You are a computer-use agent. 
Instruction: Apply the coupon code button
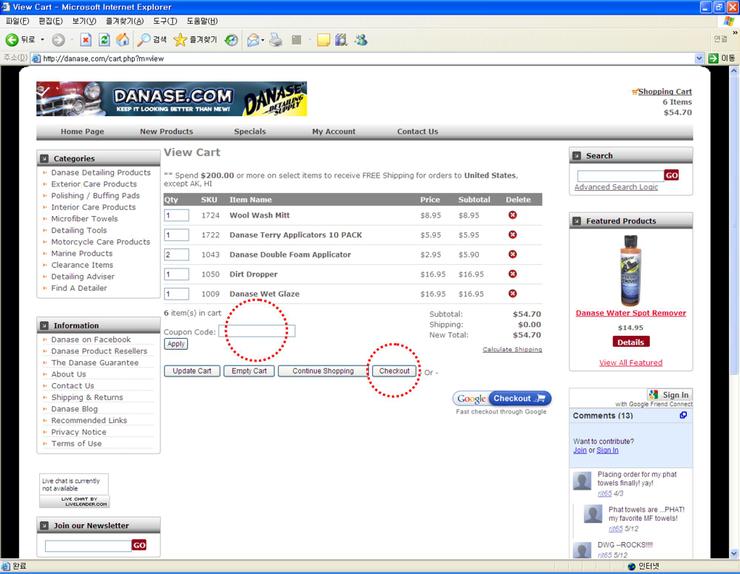[176, 344]
